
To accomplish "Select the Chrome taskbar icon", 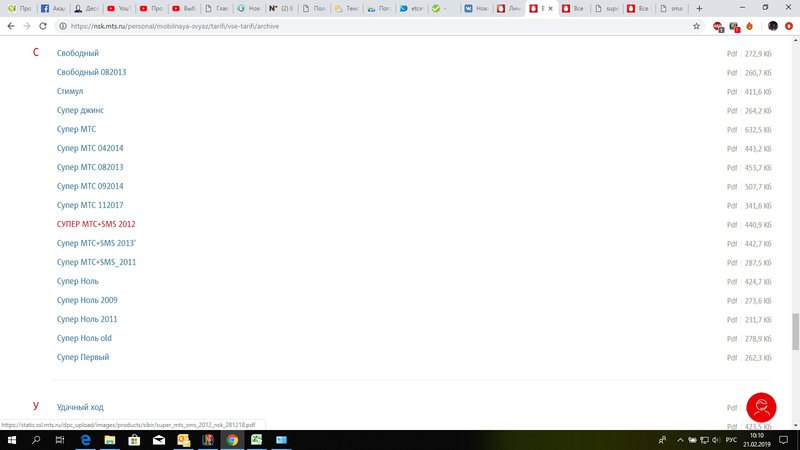I will (232, 440).
